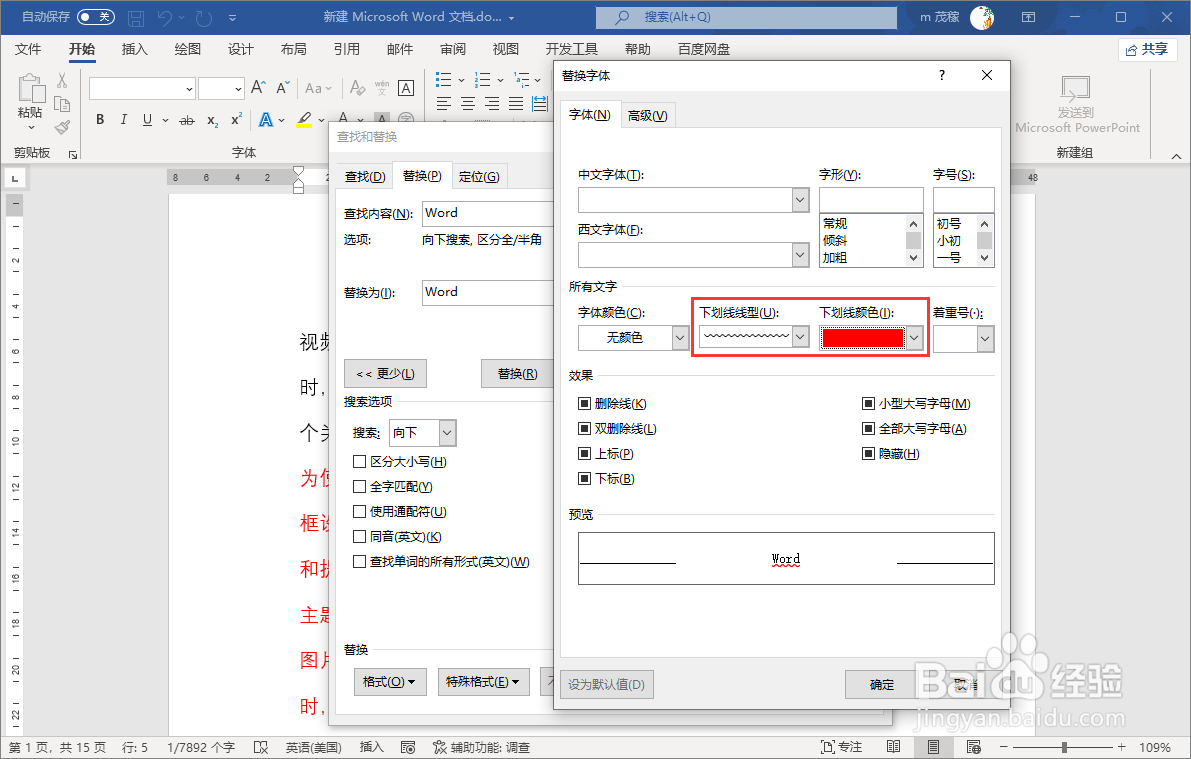Screen dimensions: 1191x759
Task: Switch to Go To tab
Action: (x=479, y=176)
